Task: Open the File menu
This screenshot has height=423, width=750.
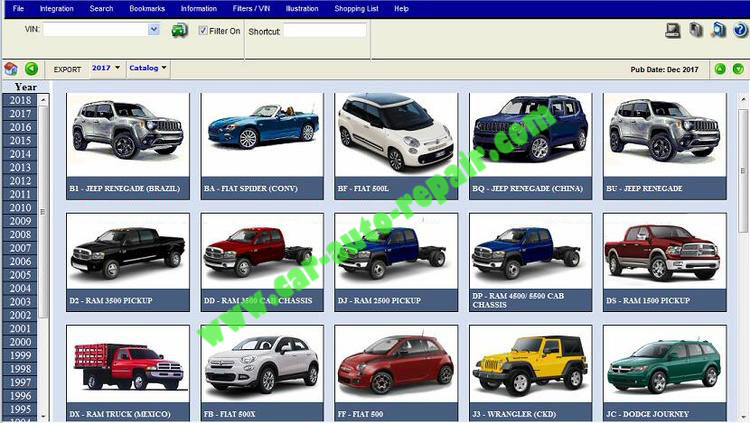Action: coord(18,9)
